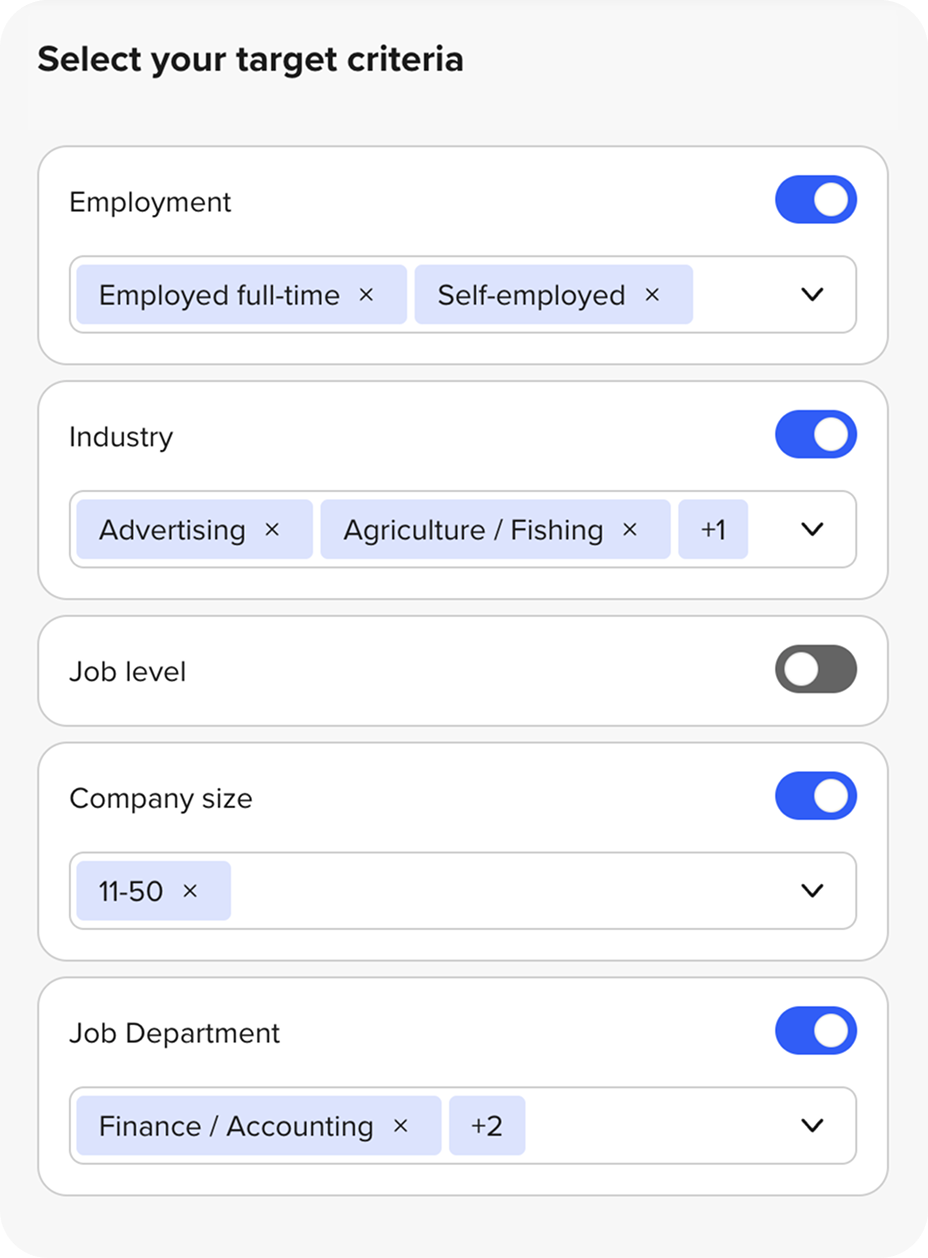This screenshot has width=928, height=1258.
Task: Click the Employed full-time tag text
Action: click(x=219, y=295)
